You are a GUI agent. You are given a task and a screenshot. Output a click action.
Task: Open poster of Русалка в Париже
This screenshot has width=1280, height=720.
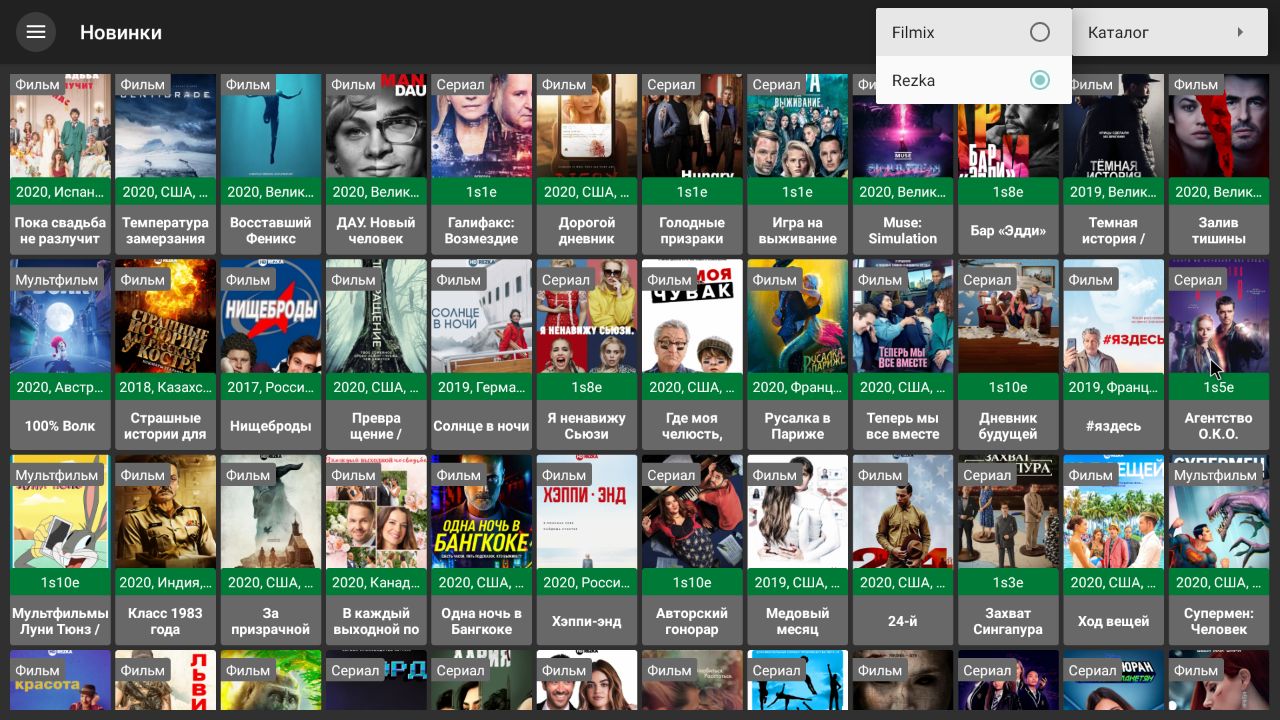pyautogui.click(x=797, y=317)
